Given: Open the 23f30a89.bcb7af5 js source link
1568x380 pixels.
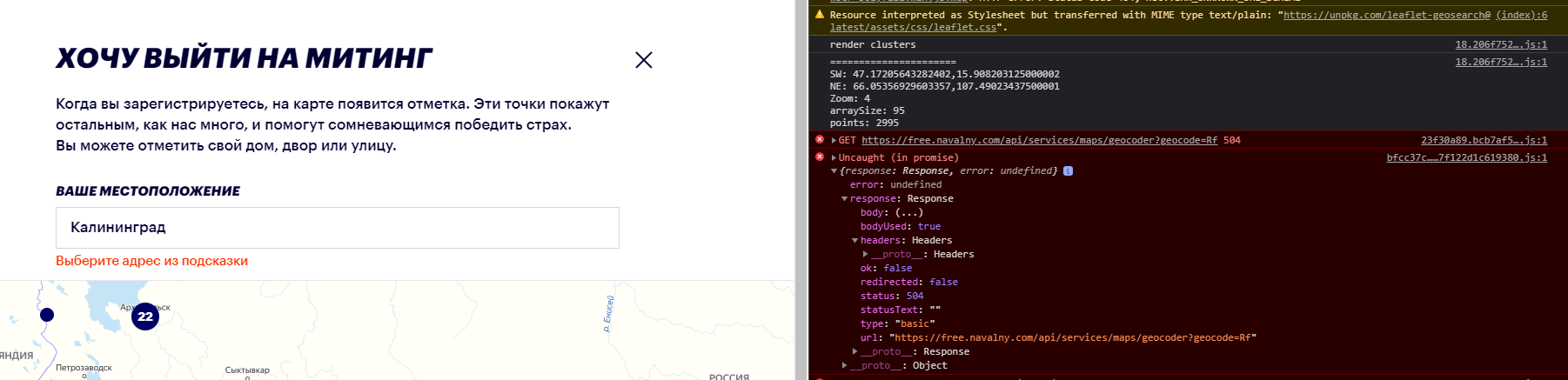Looking at the screenshot, I should (x=1484, y=140).
